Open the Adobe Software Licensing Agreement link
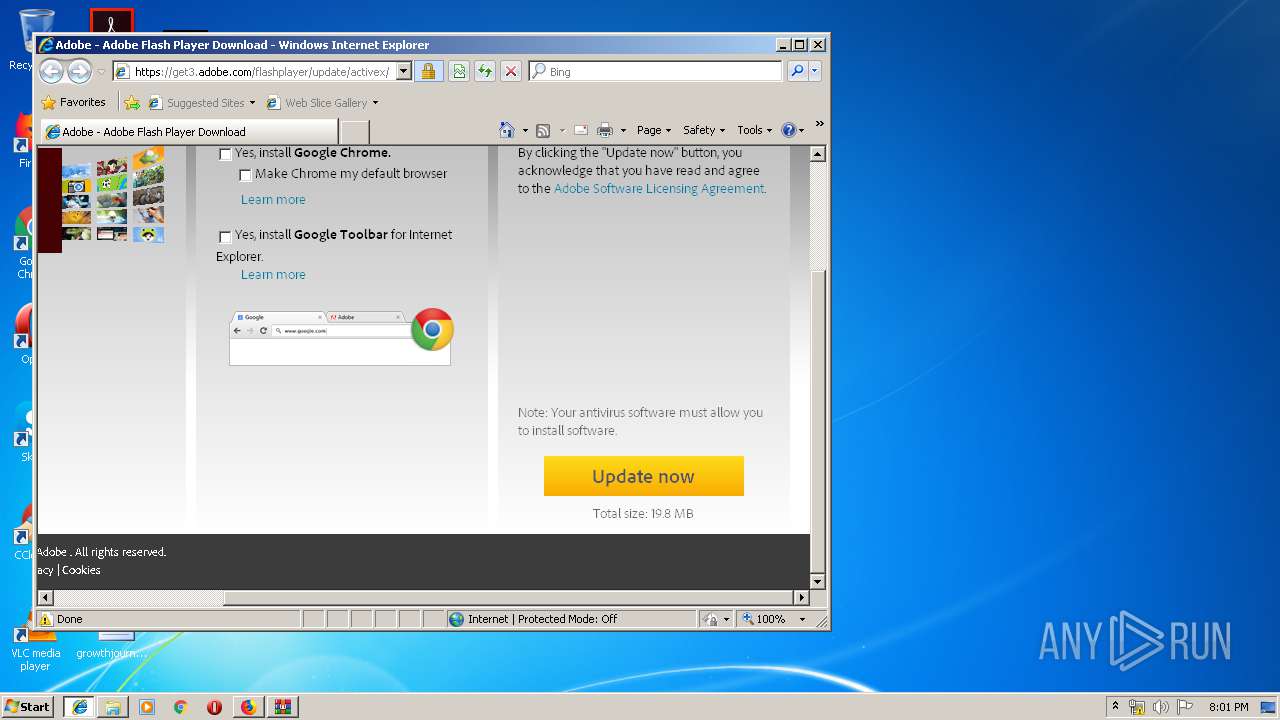1280x720 pixels. [x=659, y=188]
